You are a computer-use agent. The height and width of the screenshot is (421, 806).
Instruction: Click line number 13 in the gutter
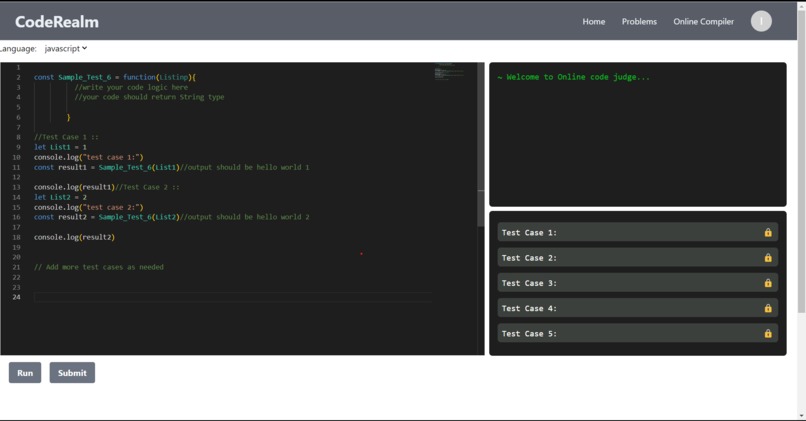[16, 187]
